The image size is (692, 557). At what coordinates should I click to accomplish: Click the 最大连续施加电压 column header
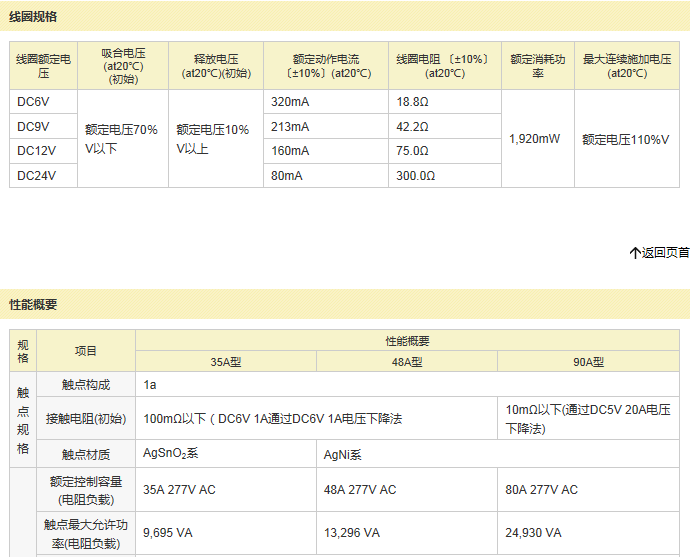[x=626, y=66]
